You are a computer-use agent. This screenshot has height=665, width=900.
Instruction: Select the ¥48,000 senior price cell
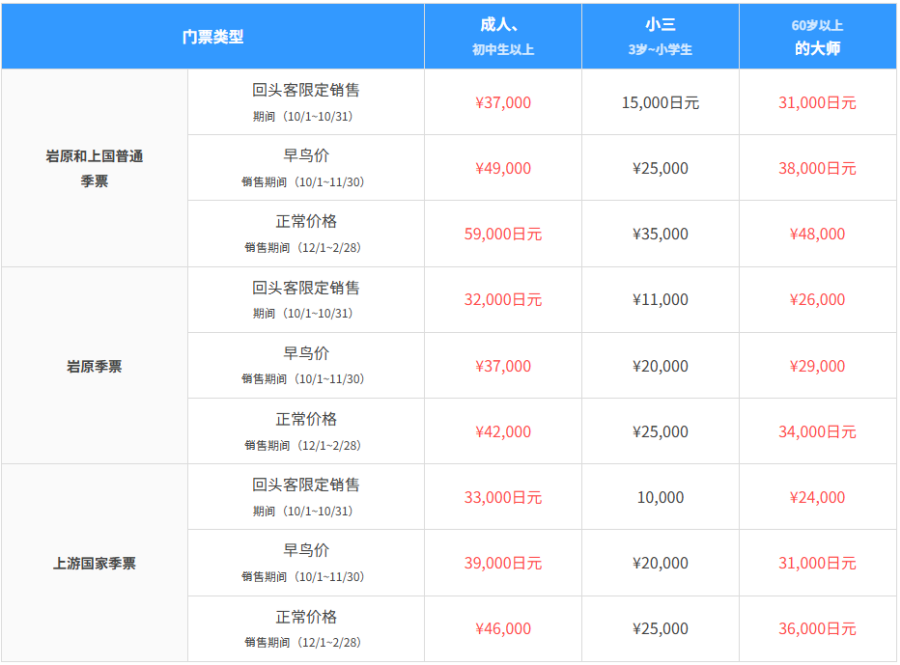coord(817,234)
